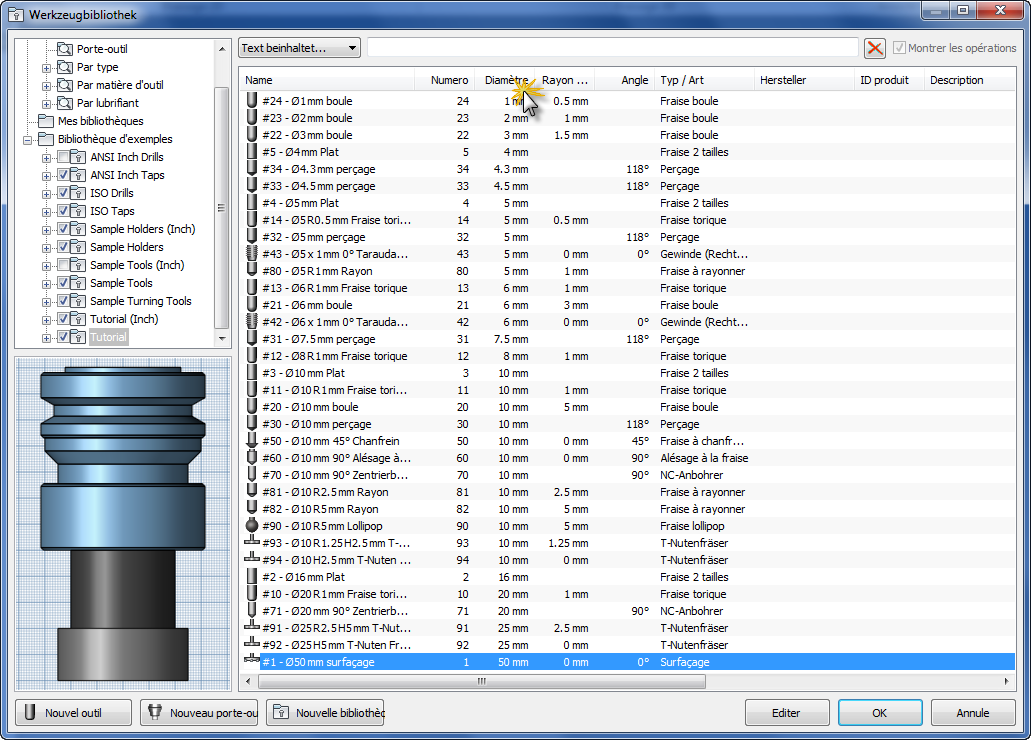The height and width of the screenshot is (740, 1031).
Task: Click the lollipop mill icon of #90
Action: (x=251, y=525)
